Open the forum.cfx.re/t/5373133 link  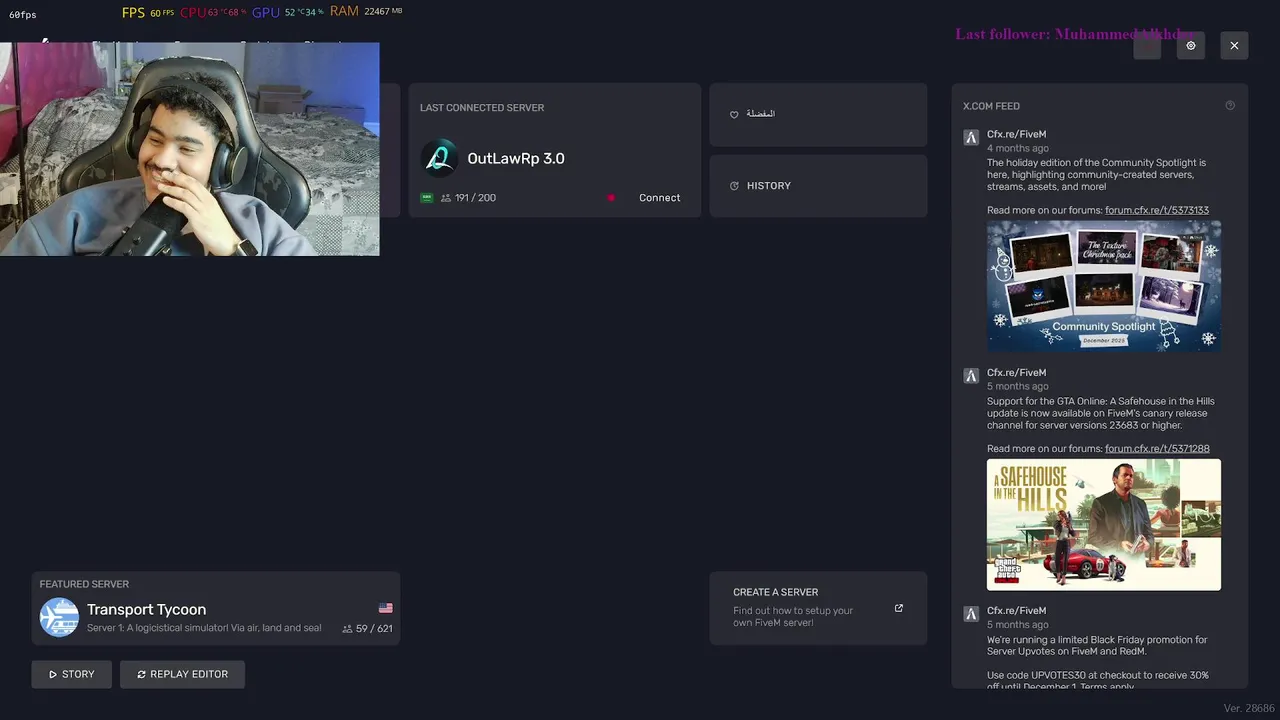pos(1157,210)
